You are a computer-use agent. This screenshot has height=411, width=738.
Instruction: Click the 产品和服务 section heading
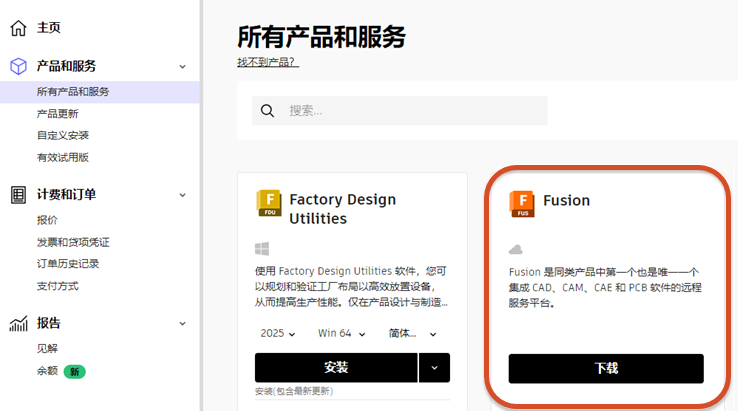(x=66, y=66)
